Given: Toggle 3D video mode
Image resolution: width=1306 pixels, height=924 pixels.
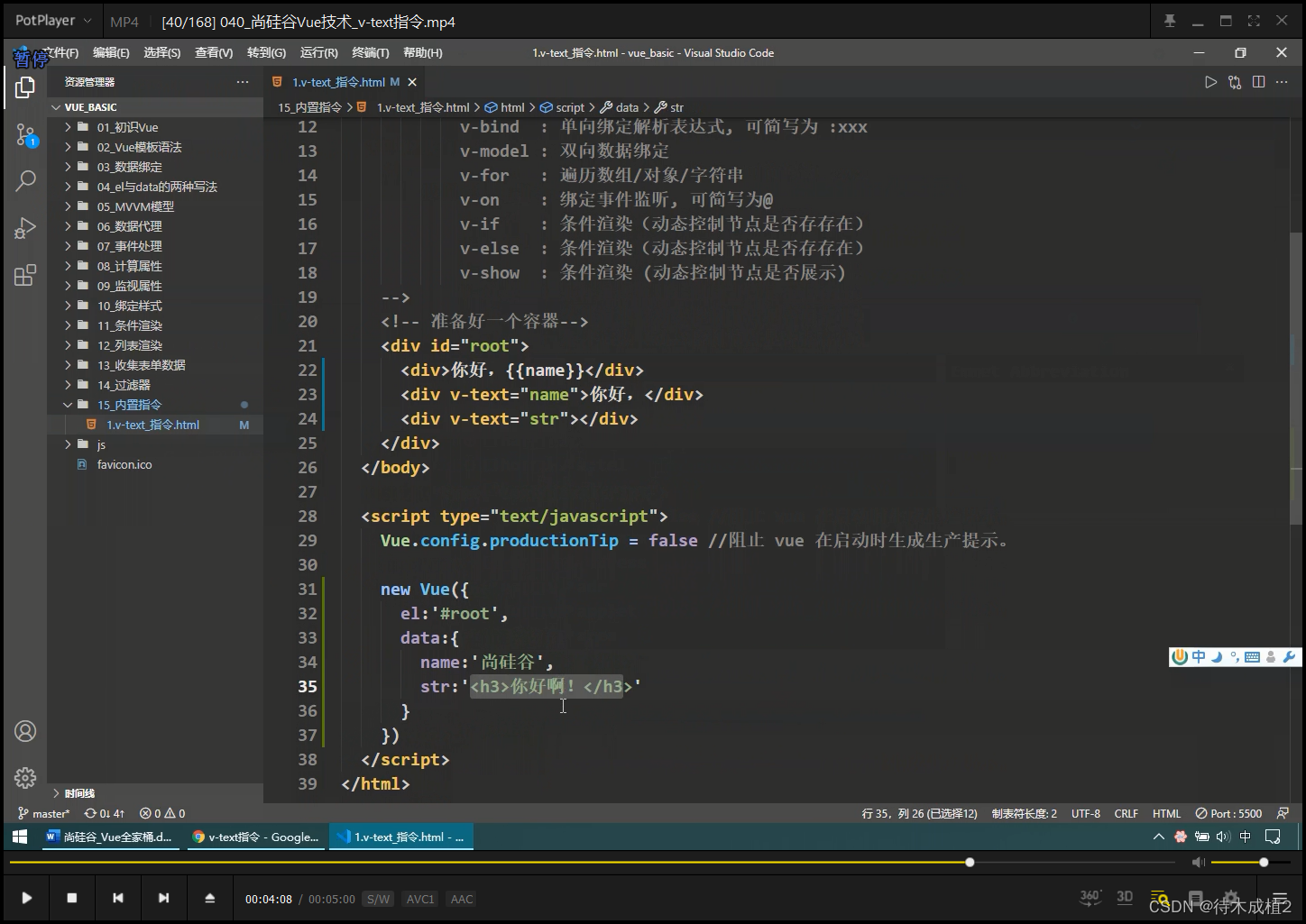Looking at the screenshot, I should 1125,897.
